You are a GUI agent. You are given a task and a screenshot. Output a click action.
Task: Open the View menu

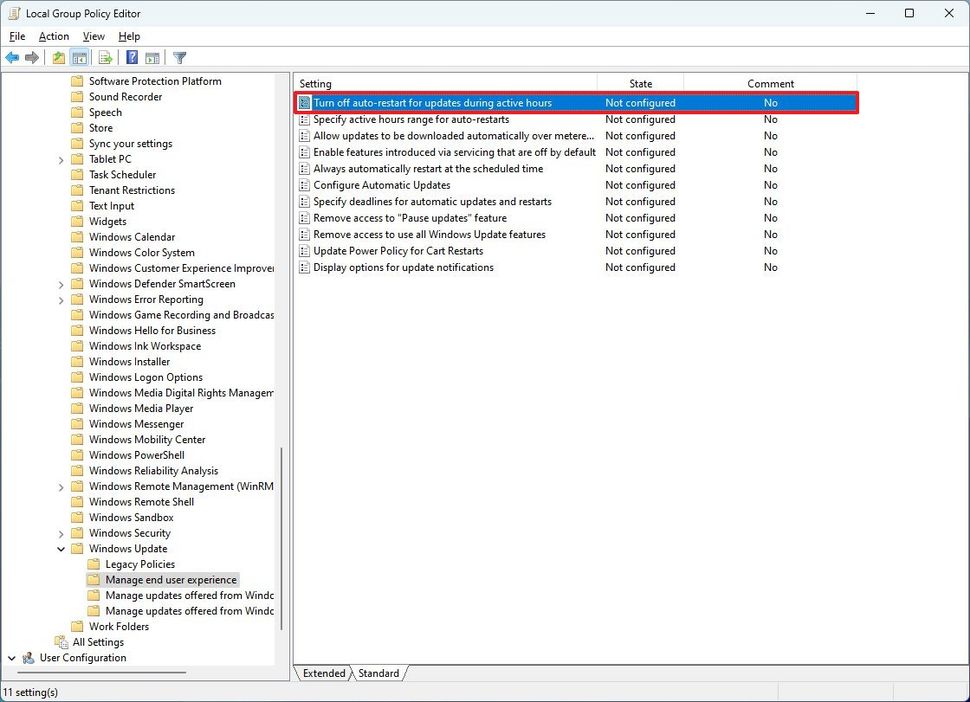point(93,36)
